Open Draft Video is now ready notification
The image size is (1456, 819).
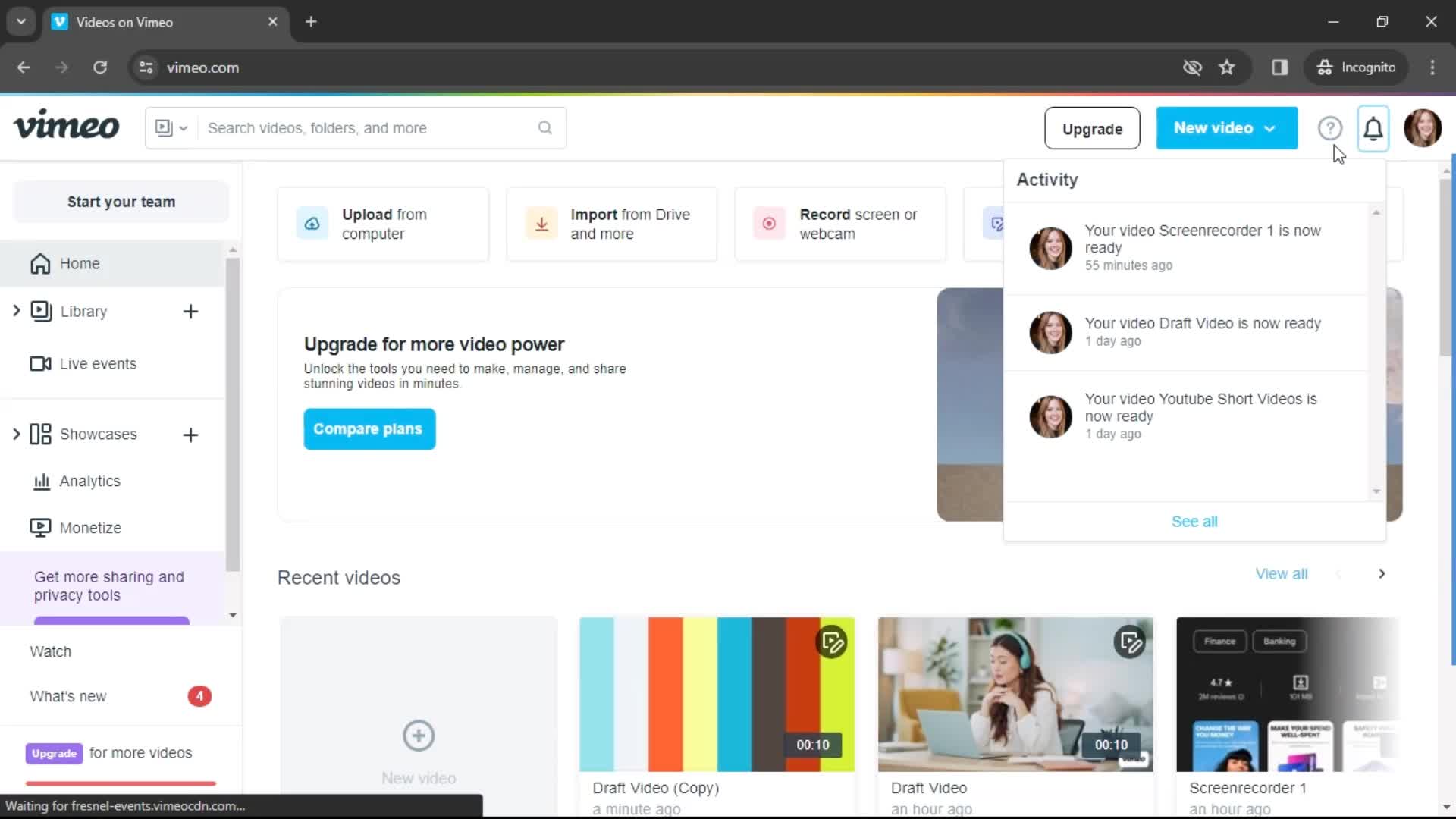click(1186, 332)
